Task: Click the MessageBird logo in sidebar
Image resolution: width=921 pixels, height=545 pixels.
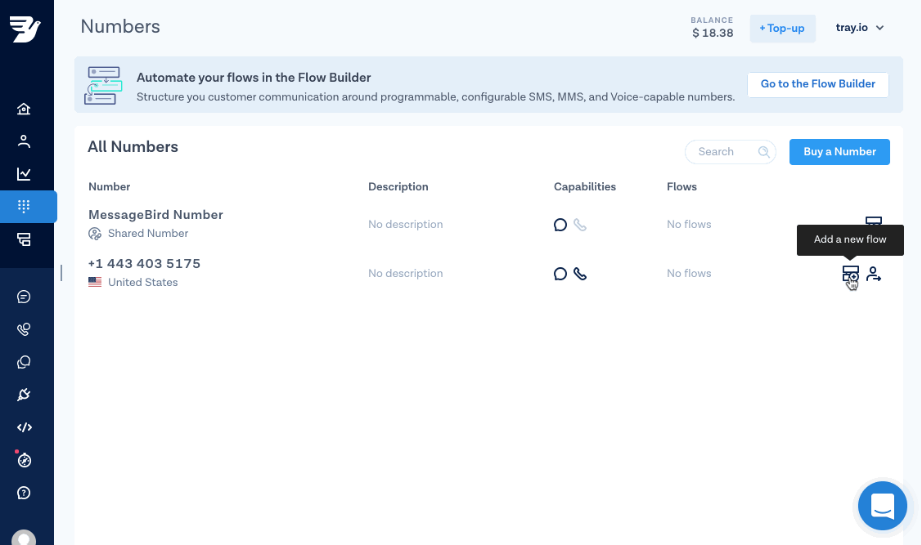Action: pos(25,29)
